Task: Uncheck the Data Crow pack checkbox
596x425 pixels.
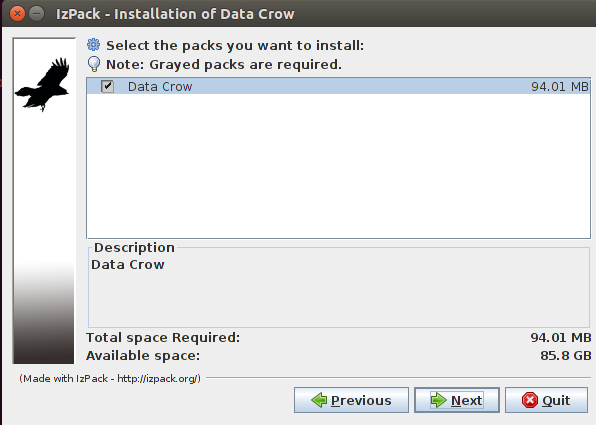Action: point(108,86)
